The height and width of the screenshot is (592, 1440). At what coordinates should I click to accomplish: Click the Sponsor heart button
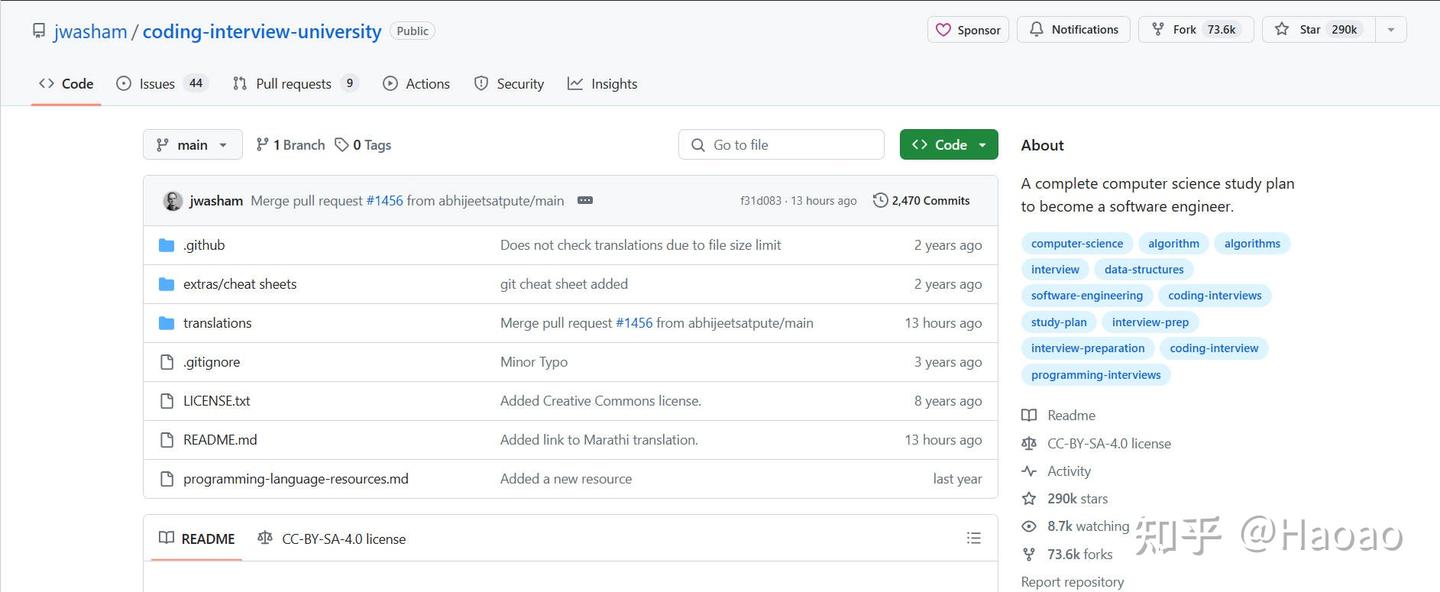(x=968, y=30)
